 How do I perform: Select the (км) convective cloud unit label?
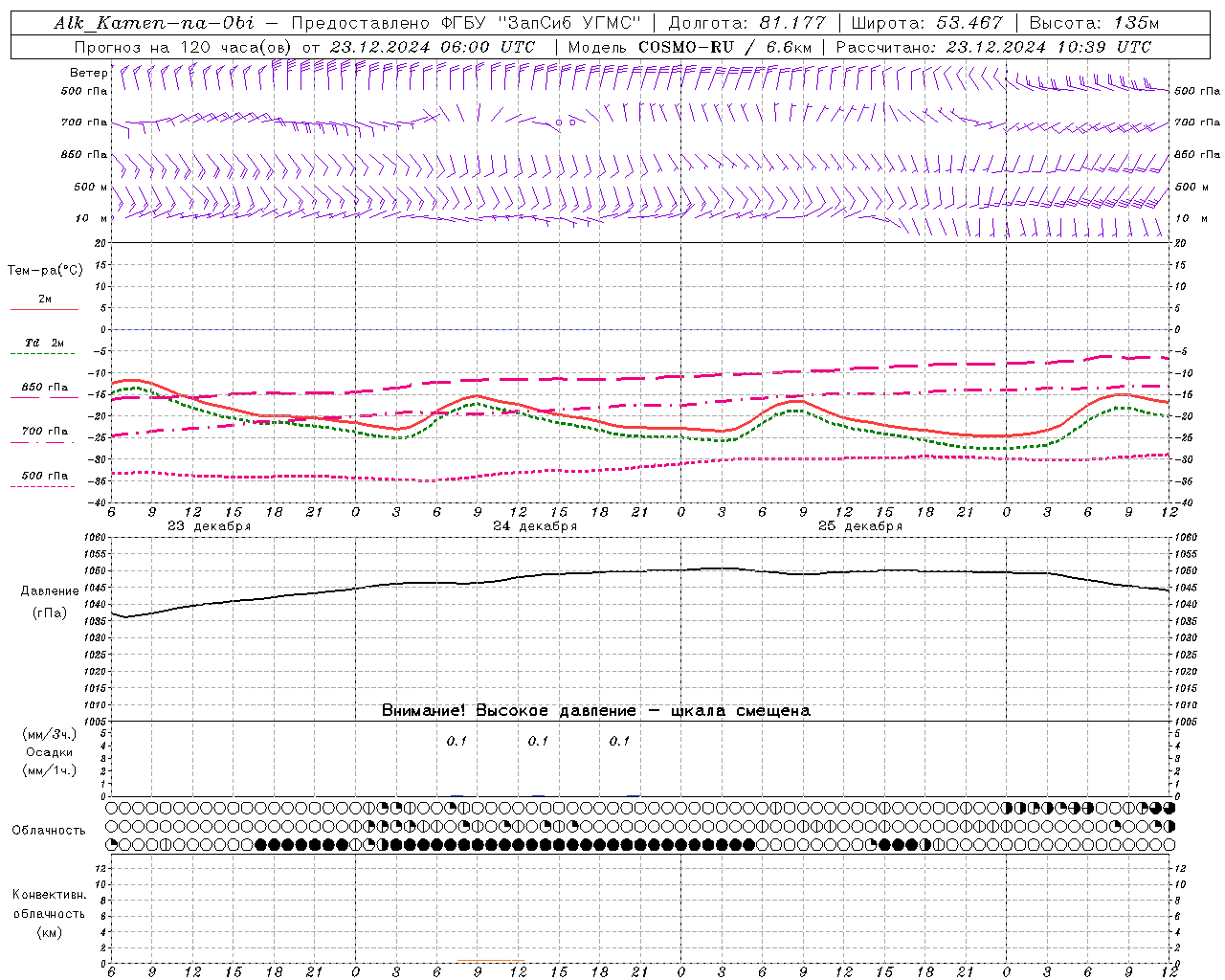[50, 932]
